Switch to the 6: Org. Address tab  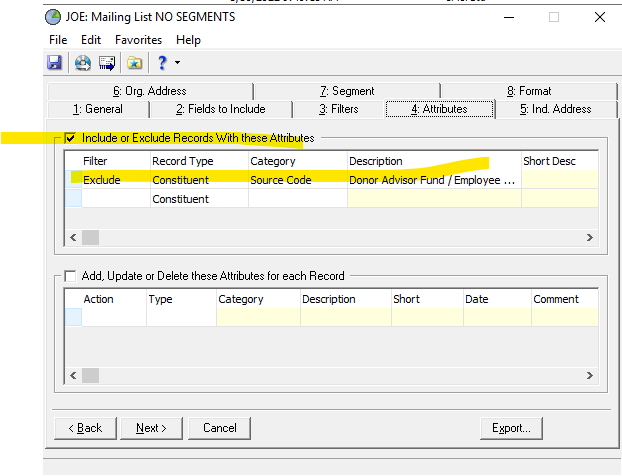[150, 91]
